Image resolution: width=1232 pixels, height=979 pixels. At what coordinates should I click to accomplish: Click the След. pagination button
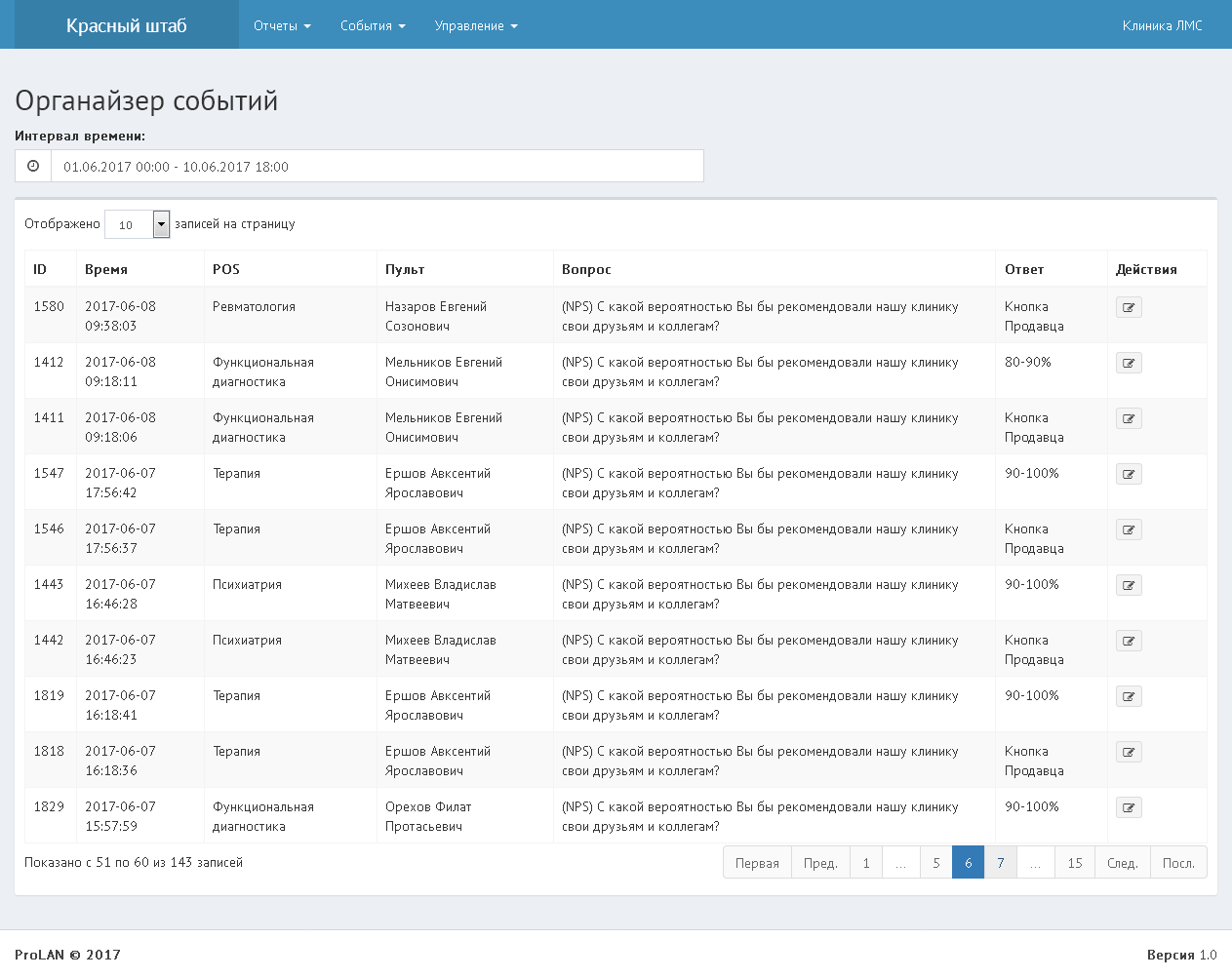(1122, 863)
